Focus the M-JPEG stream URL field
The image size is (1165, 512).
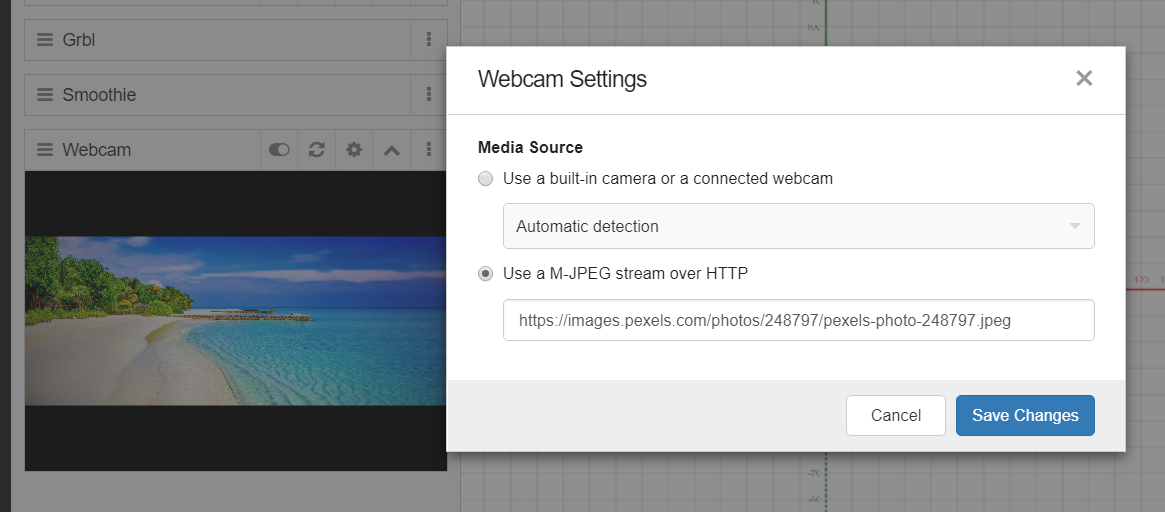coord(798,321)
